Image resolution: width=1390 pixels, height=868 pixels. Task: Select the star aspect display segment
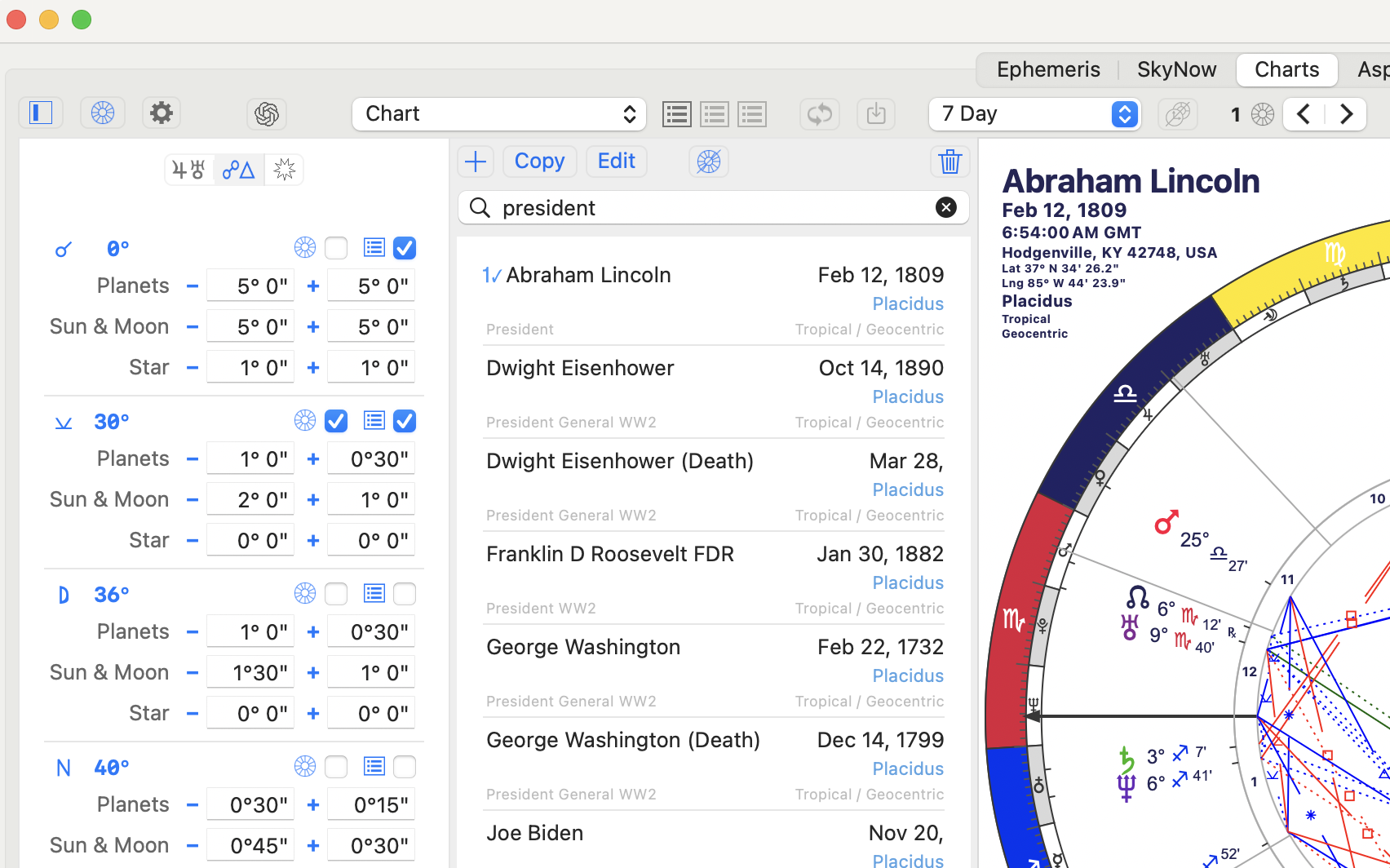tap(283, 169)
